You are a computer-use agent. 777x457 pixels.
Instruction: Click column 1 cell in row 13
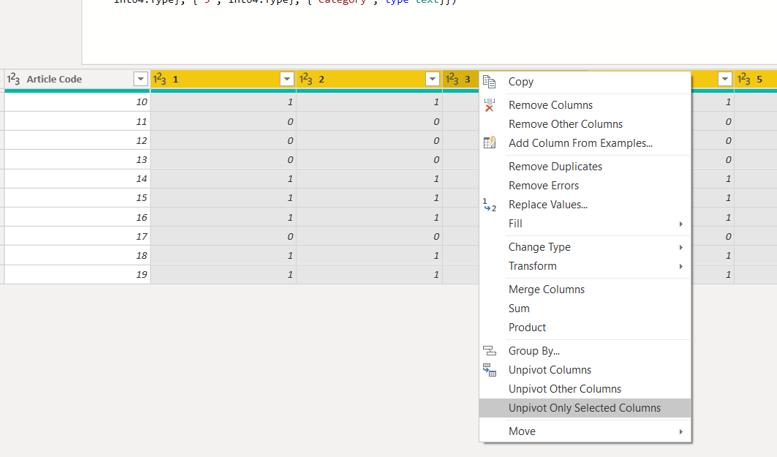pyautogui.click(x=223, y=160)
